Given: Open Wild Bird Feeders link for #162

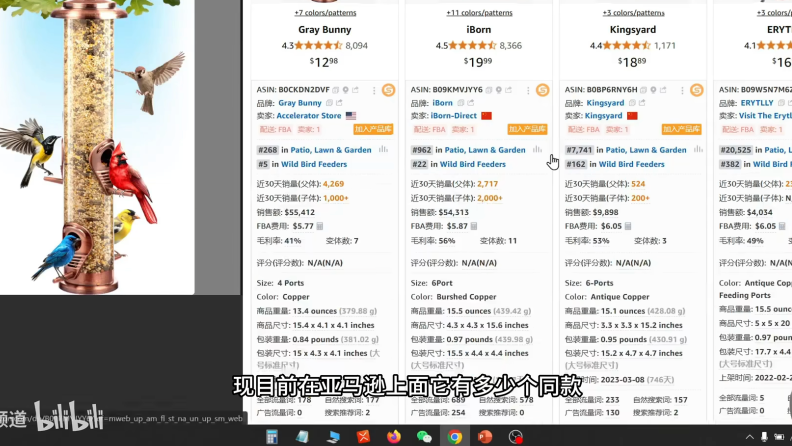Looking at the screenshot, I should [631, 164].
